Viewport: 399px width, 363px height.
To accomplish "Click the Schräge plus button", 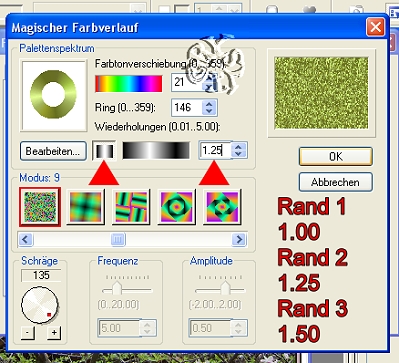I will pyautogui.click(x=54, y=332).
